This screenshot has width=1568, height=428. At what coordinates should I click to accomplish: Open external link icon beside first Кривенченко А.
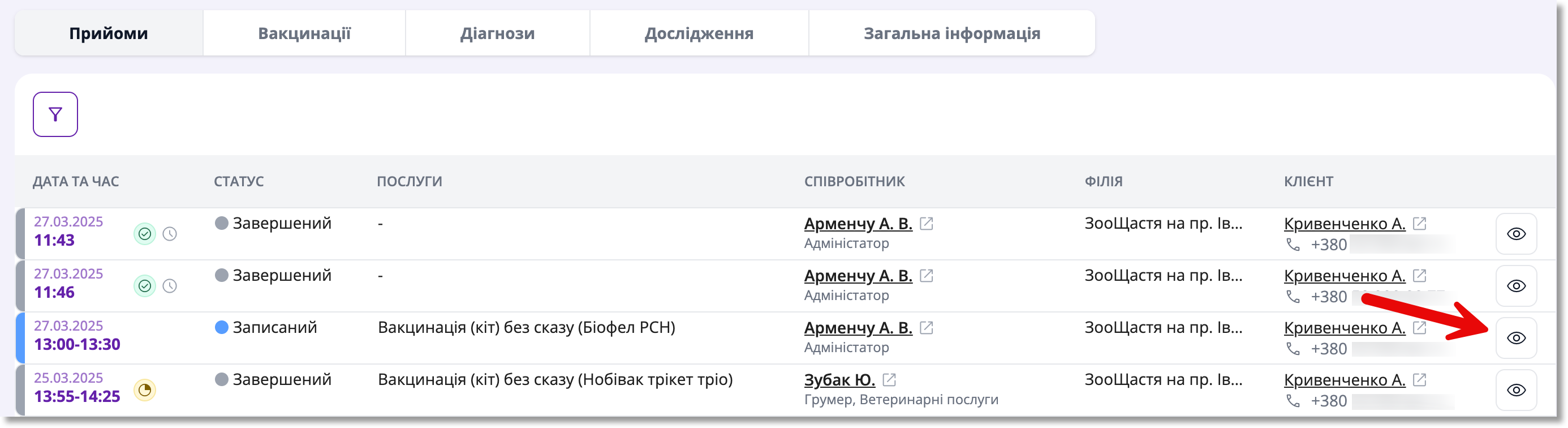point(1419,224)
